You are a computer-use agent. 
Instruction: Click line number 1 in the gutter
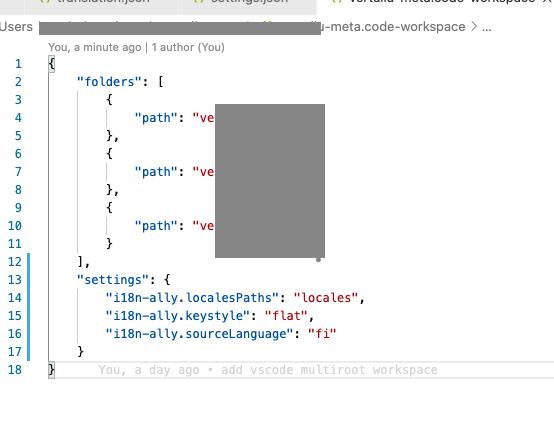point(18,64)
